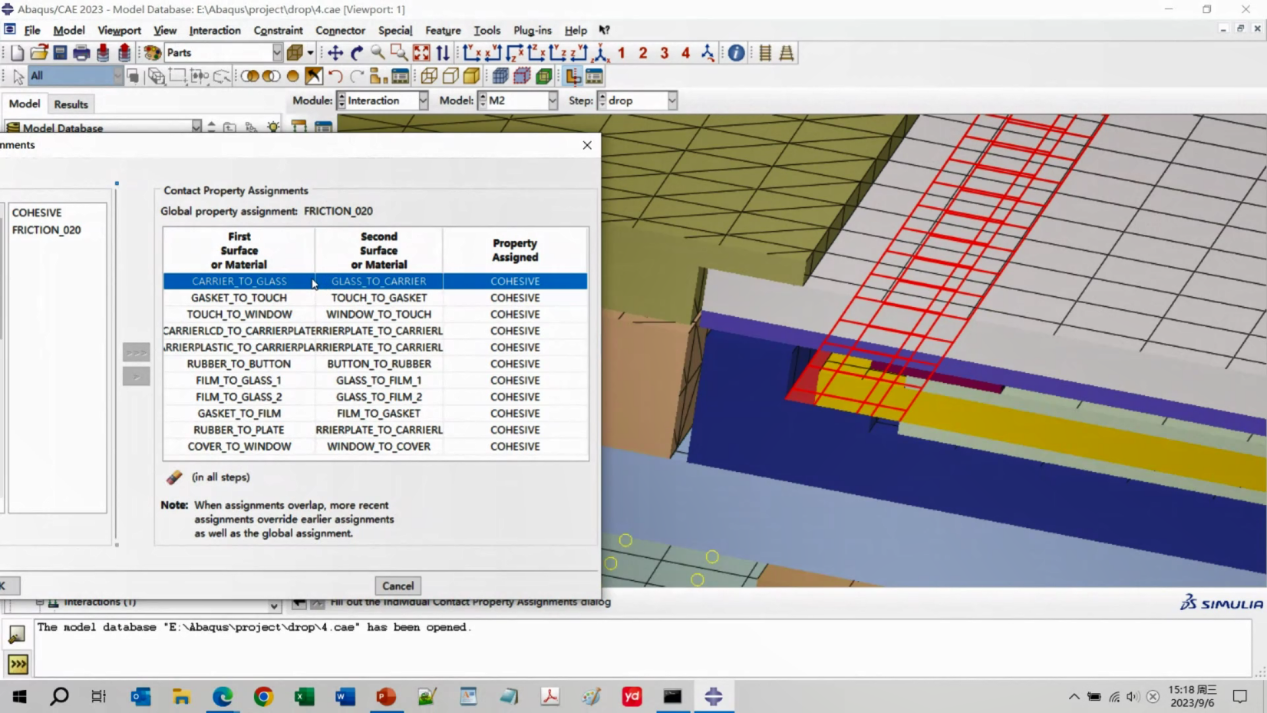1267x713 pixels.
Task: Select FRICTION_020 in the property list
Action: [x=46, y=230]
